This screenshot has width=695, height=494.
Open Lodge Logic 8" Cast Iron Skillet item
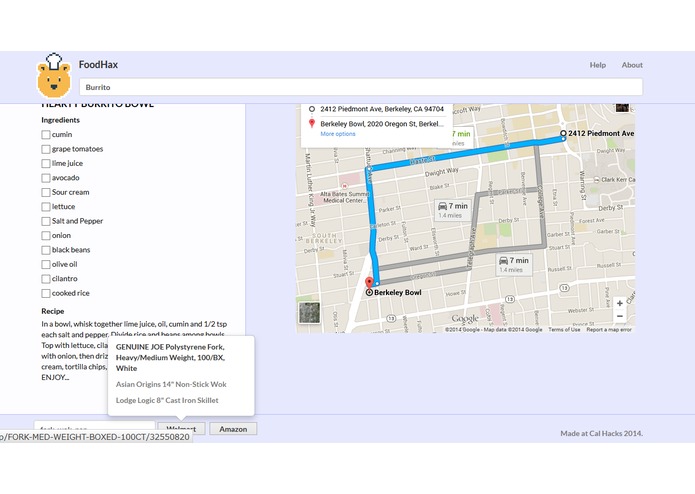click(167, 400)
